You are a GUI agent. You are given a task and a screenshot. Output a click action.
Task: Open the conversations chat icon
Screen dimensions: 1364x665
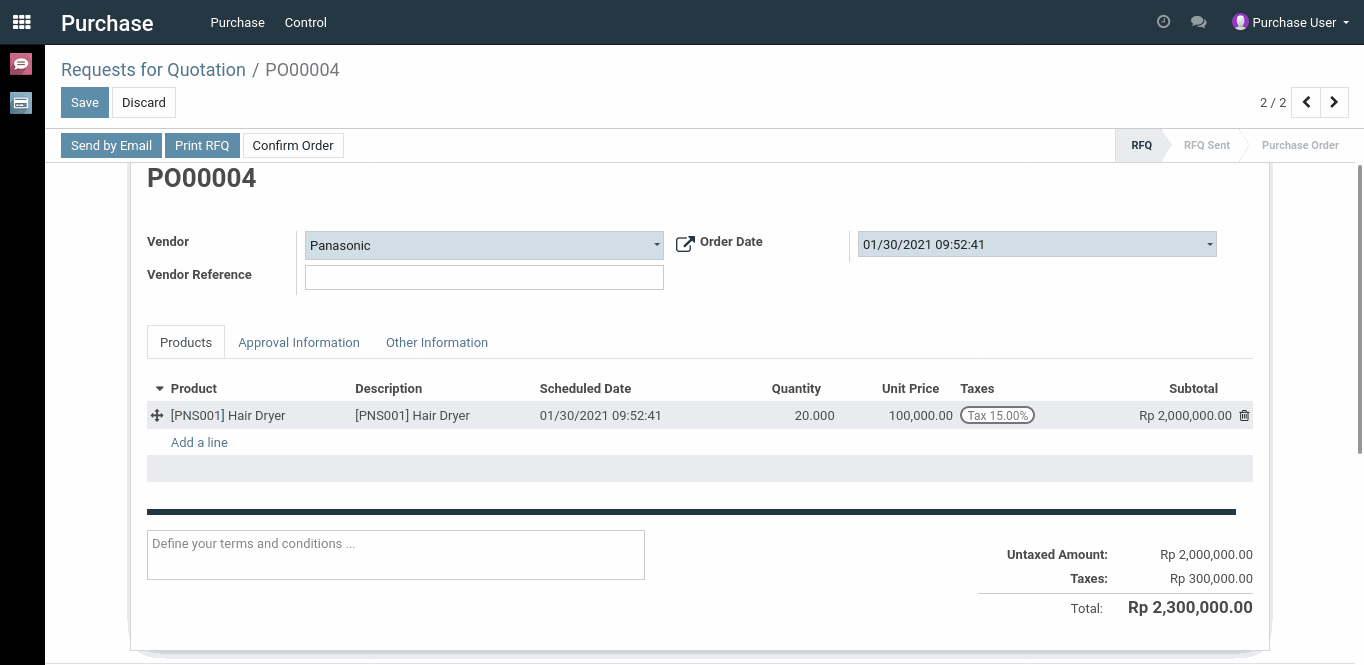(x=1198, y=22)
